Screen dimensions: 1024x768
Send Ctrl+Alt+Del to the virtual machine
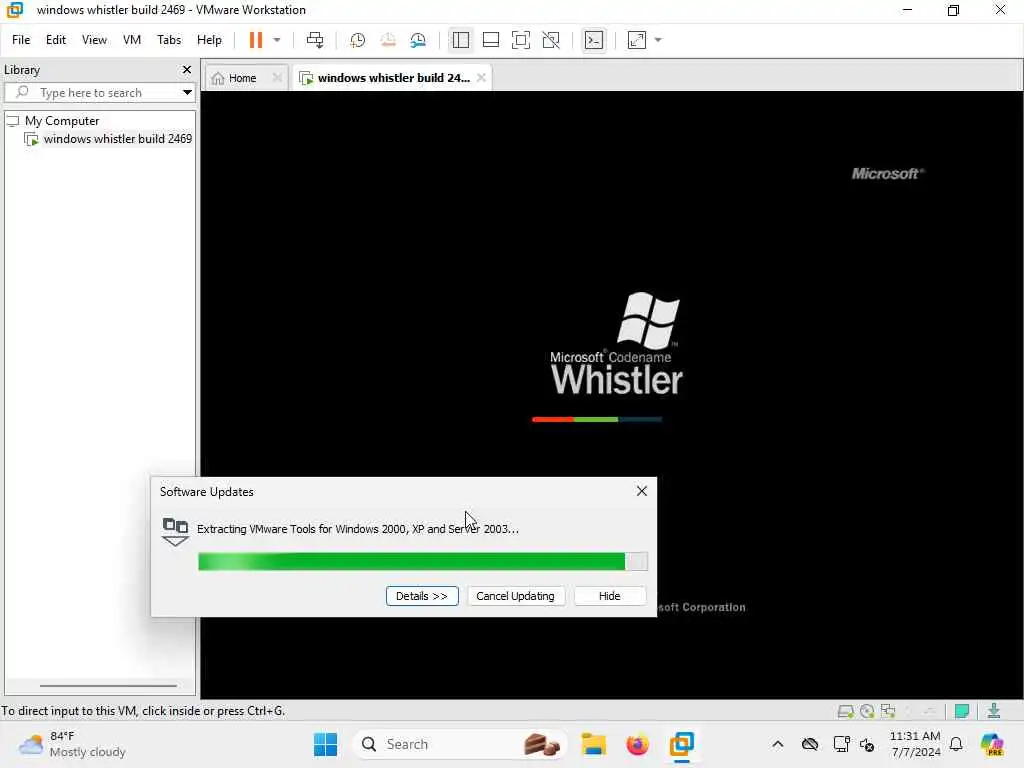[x=315, y=40]
